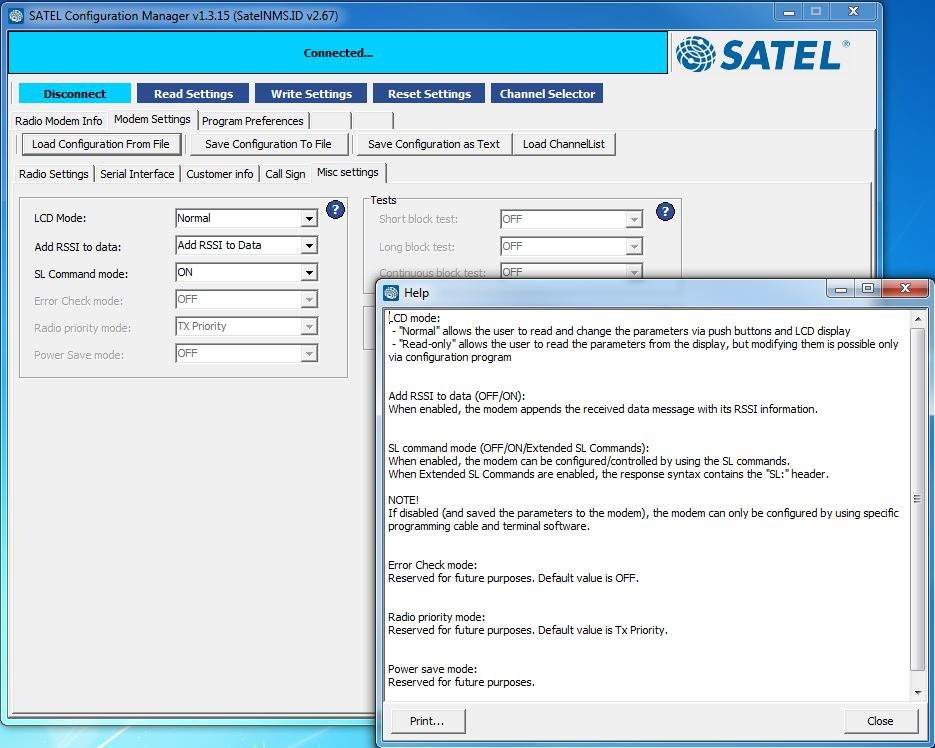Open the Add RSSI to data dropdown
The width and height of the screenshot is (935, 748).
(x=309, y=245)
